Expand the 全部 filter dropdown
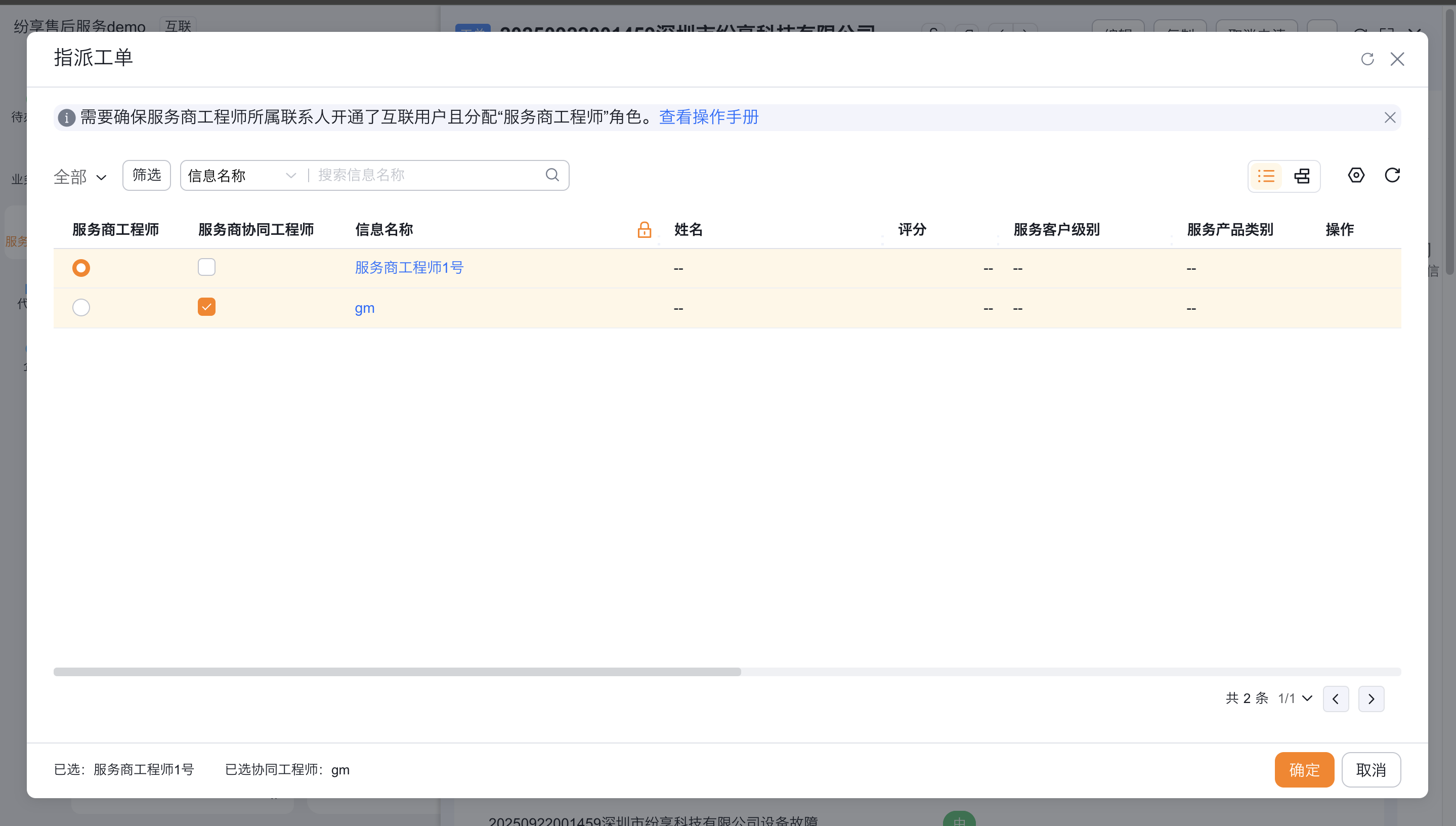This screenshot has height=826, width=1456. (x=80, y=177)
